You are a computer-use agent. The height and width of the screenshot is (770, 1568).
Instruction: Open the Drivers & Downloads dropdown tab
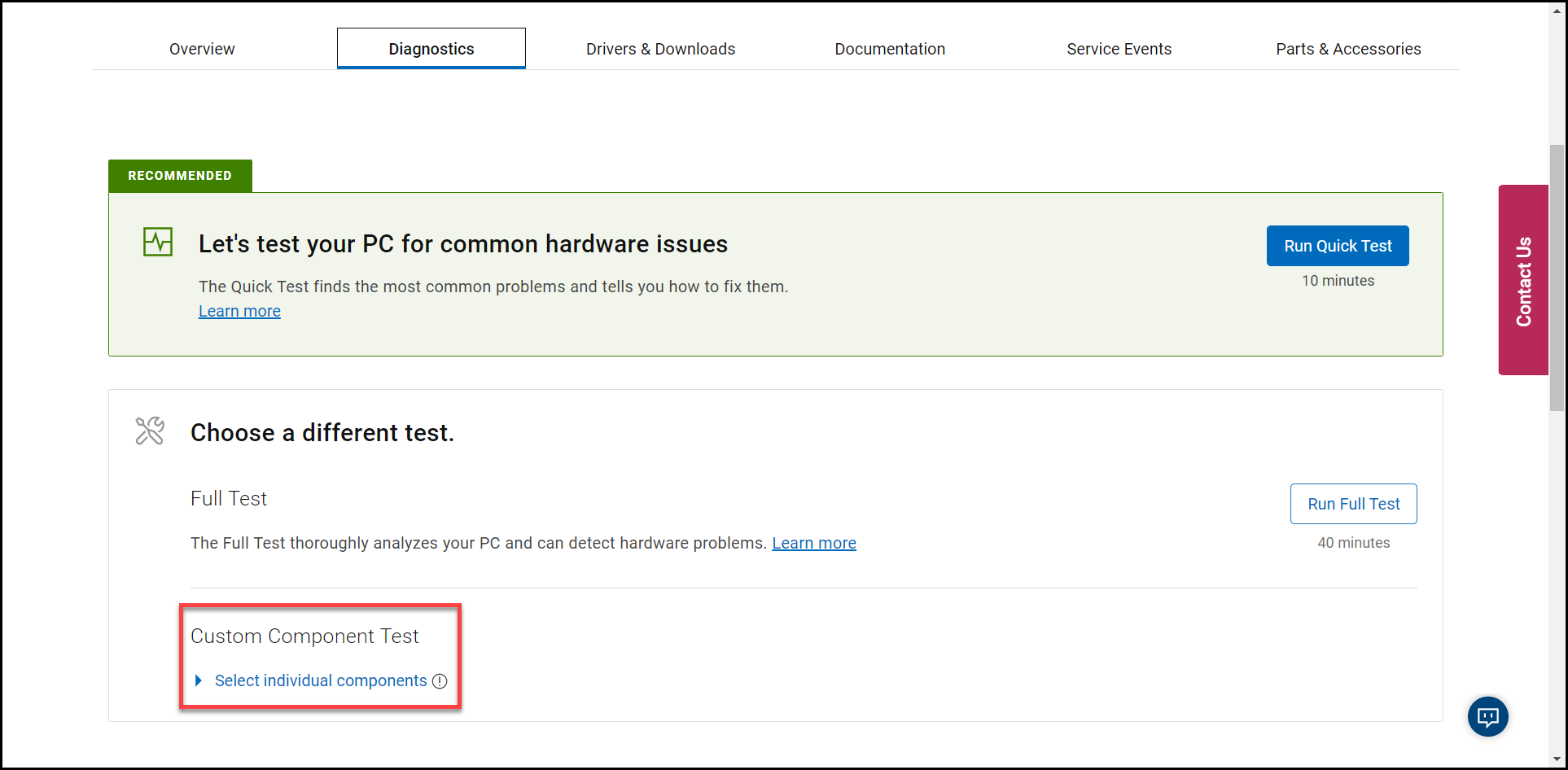pyautogui.click(x=660, y=49)
